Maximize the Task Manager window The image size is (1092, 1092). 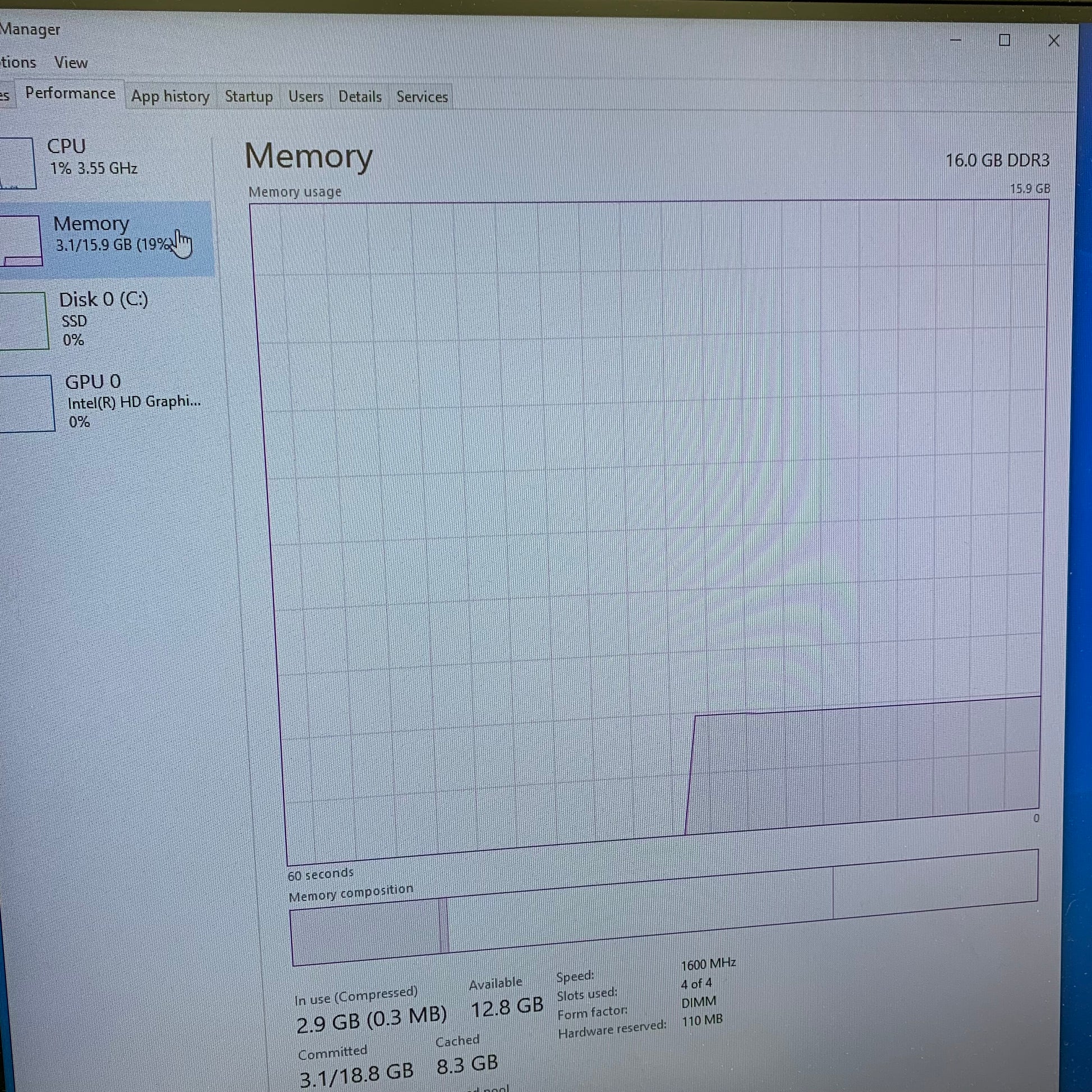click(x=1004, y=40)
